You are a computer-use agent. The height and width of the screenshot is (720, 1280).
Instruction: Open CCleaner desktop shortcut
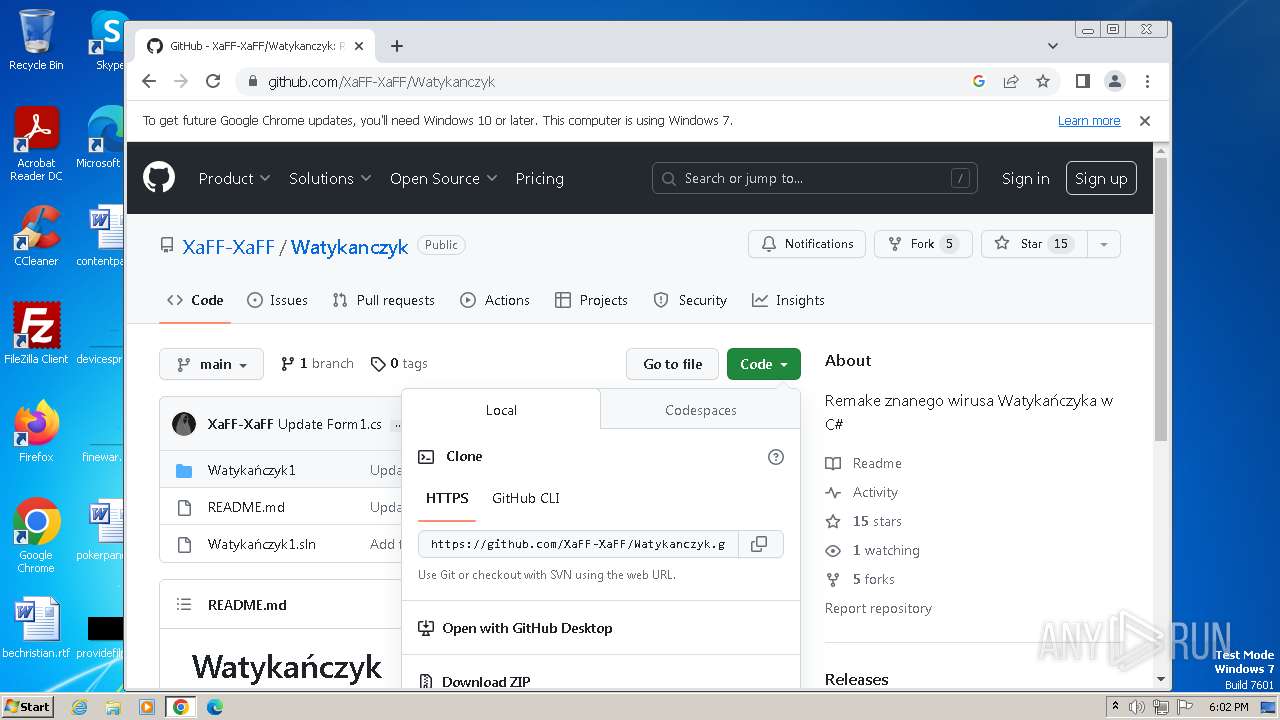click(36, 236)
